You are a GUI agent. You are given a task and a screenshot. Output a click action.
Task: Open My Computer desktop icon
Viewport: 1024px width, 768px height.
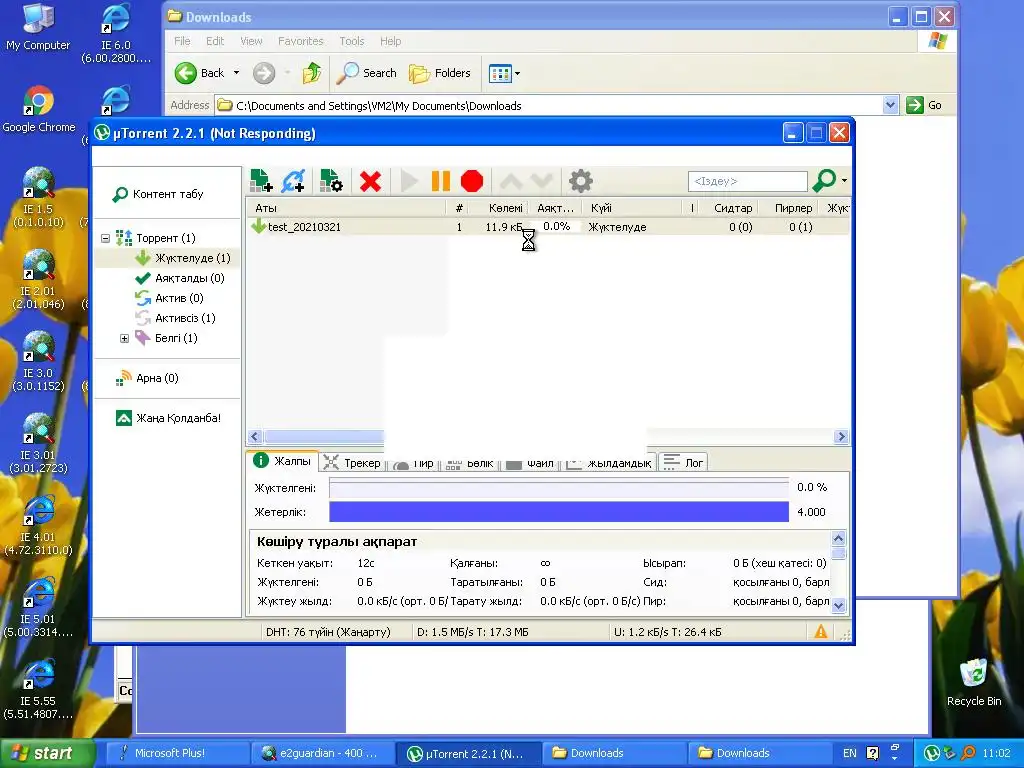pyautogui.click(x=38, y=27)
